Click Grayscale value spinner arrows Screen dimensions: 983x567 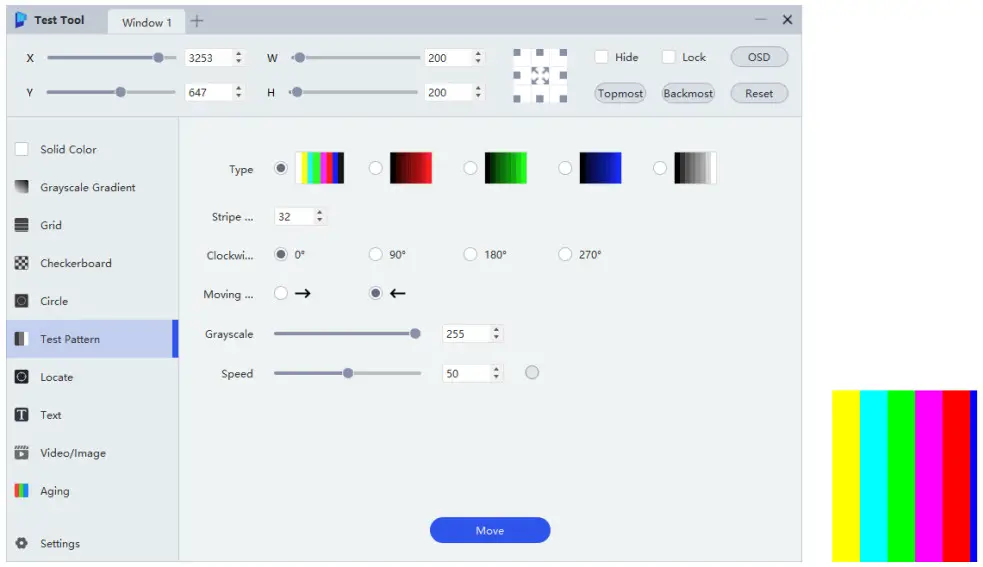coord(496,334)
